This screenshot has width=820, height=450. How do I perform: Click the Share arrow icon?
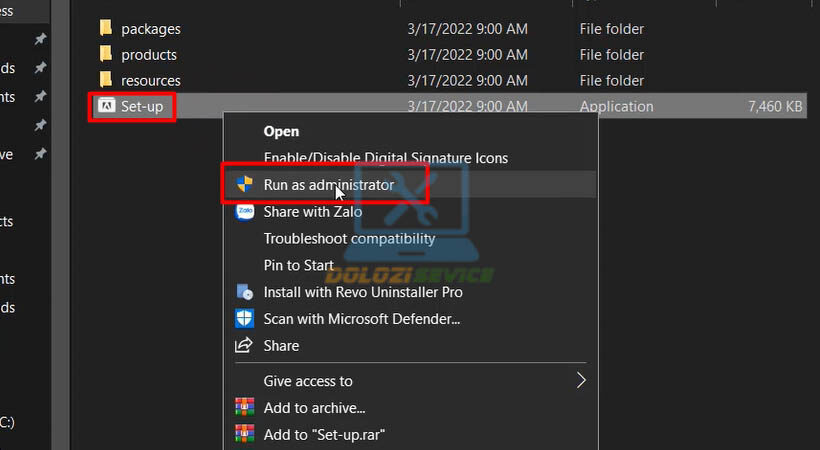pos(244,345)
